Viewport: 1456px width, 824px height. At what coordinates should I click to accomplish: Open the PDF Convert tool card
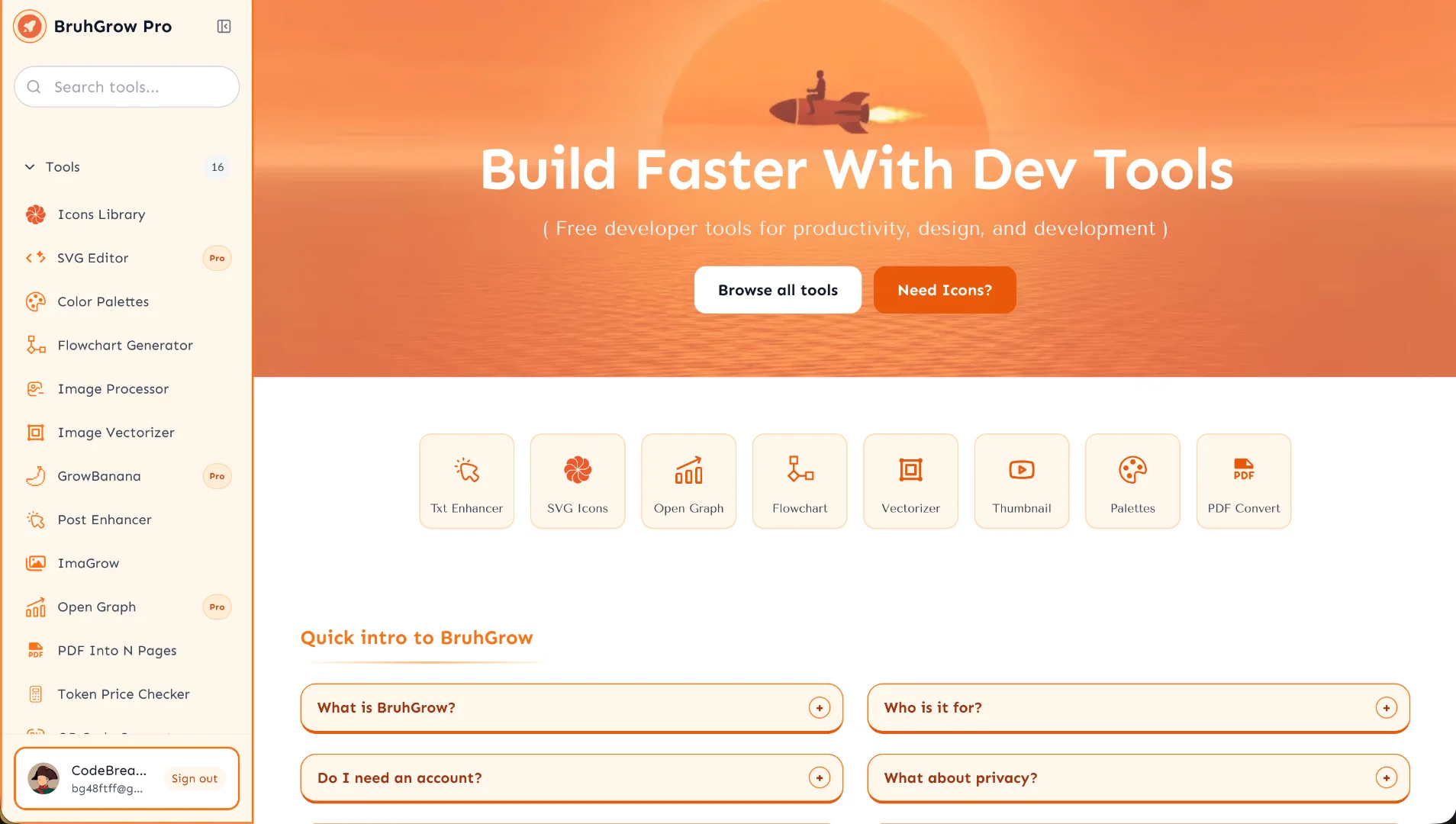tap(1244, 481)
